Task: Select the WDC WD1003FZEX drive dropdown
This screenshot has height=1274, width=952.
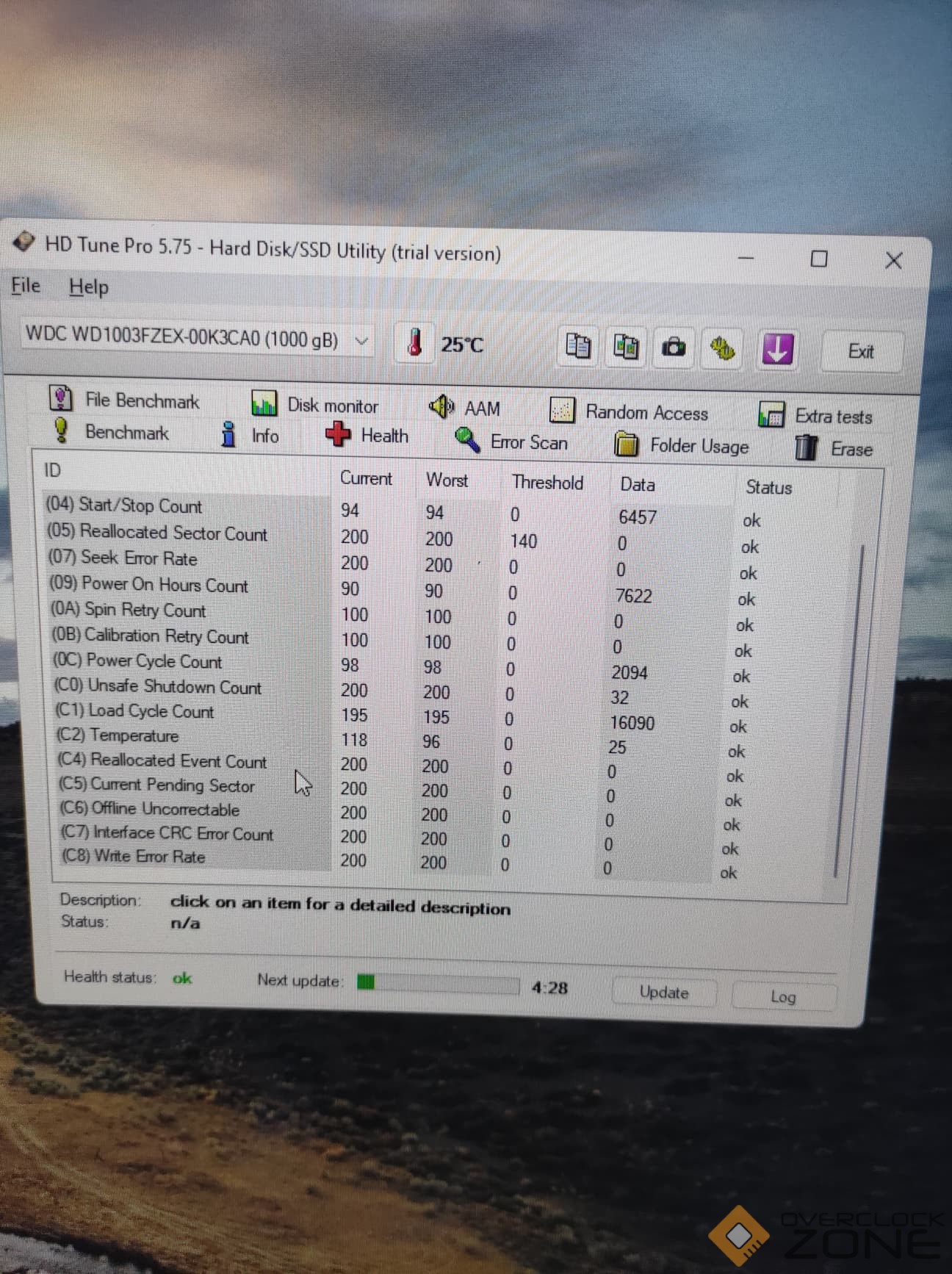Action: point(196,339)
